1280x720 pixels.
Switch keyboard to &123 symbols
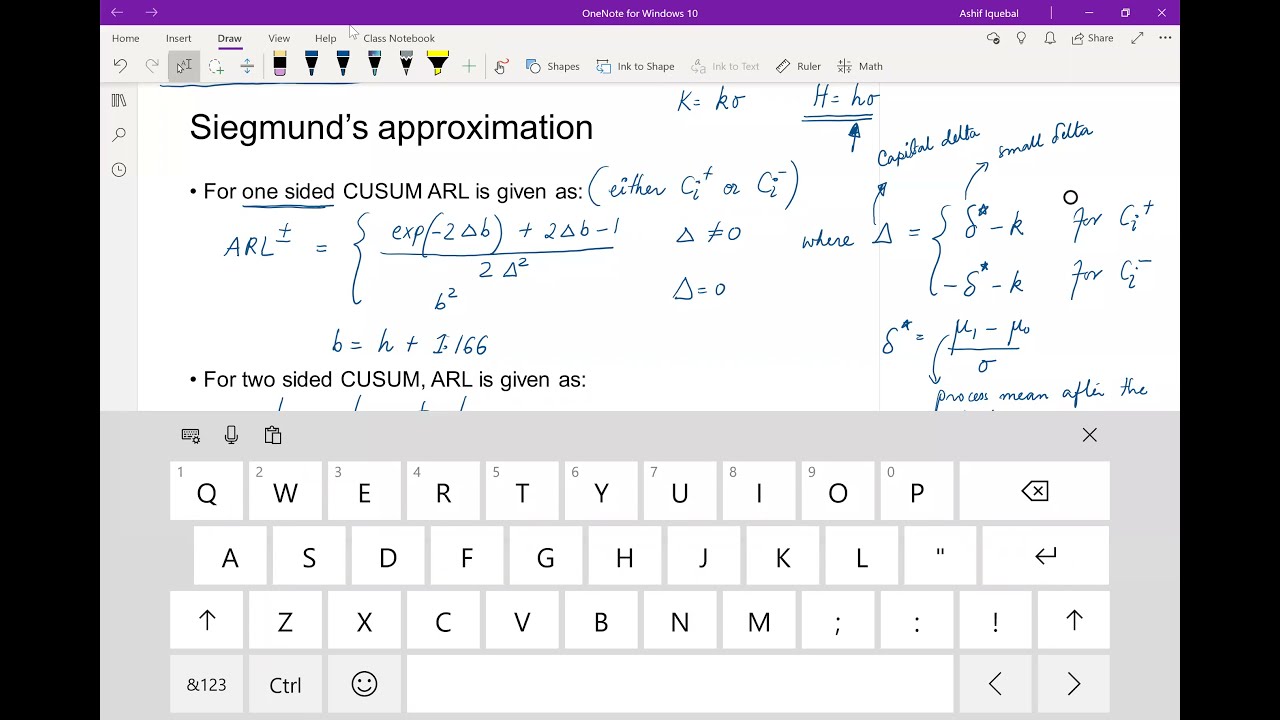(206, 685)
